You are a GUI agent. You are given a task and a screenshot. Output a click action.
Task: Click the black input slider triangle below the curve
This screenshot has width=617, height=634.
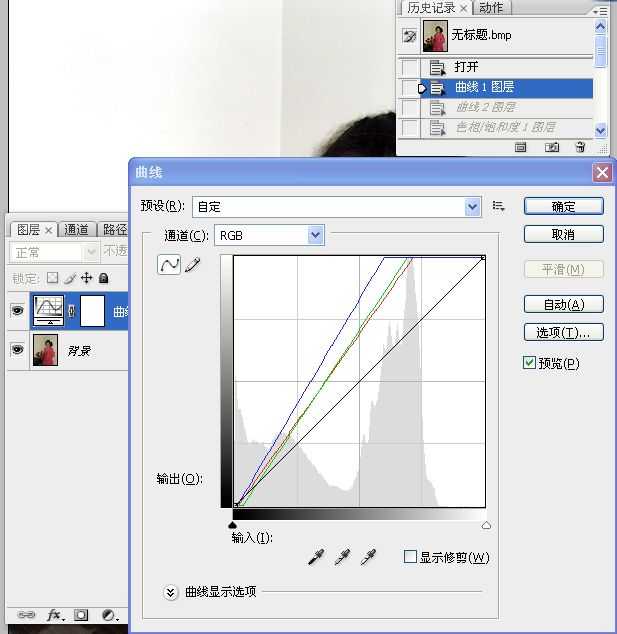click(x=232, y=525)
